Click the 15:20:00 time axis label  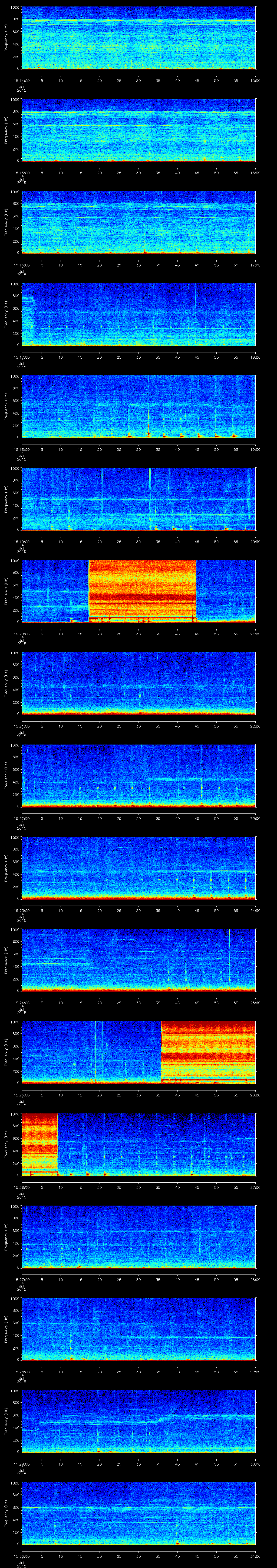(x=21, y=634)
